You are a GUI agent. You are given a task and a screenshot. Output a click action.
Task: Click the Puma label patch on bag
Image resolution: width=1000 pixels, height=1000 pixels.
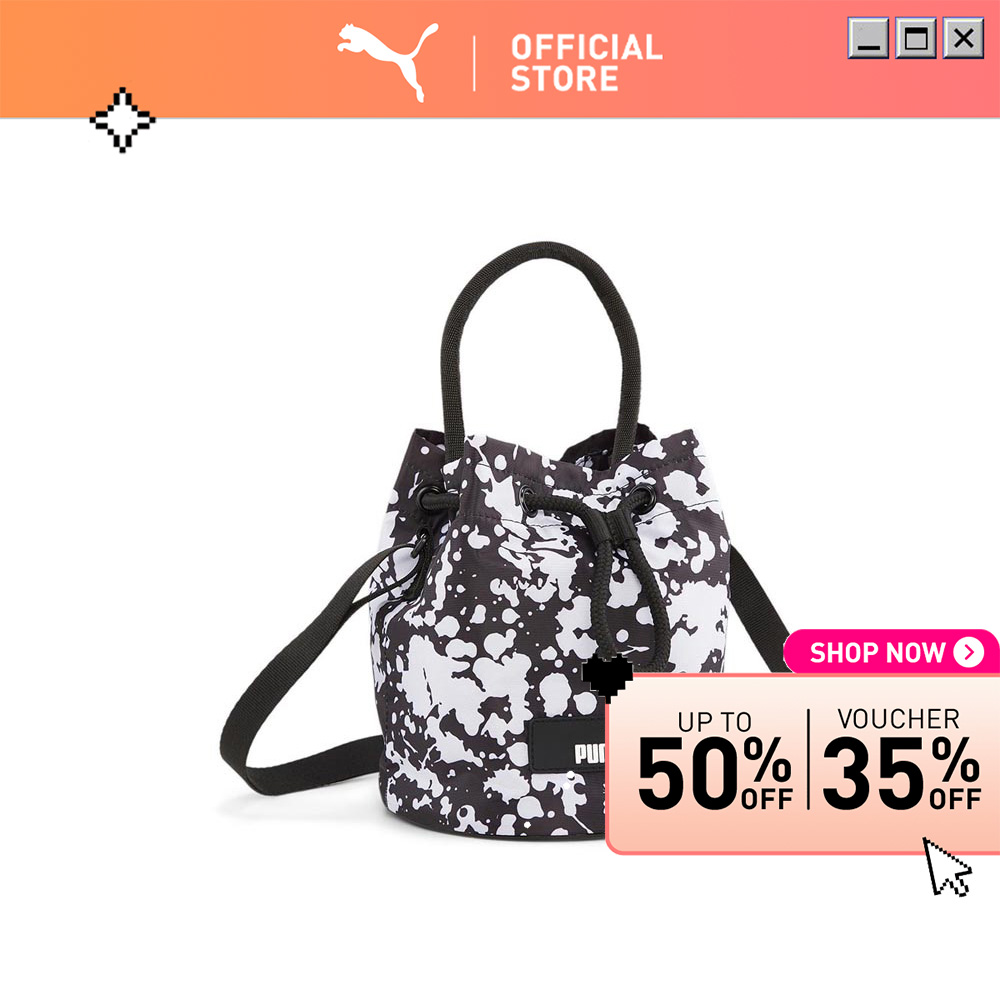tap(568, 746)
